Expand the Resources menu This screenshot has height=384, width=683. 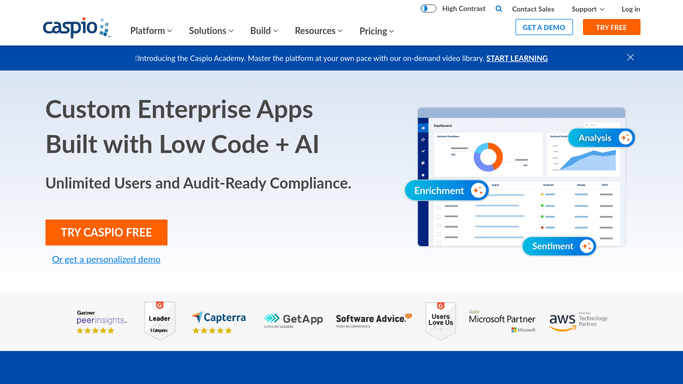[319, 31]
